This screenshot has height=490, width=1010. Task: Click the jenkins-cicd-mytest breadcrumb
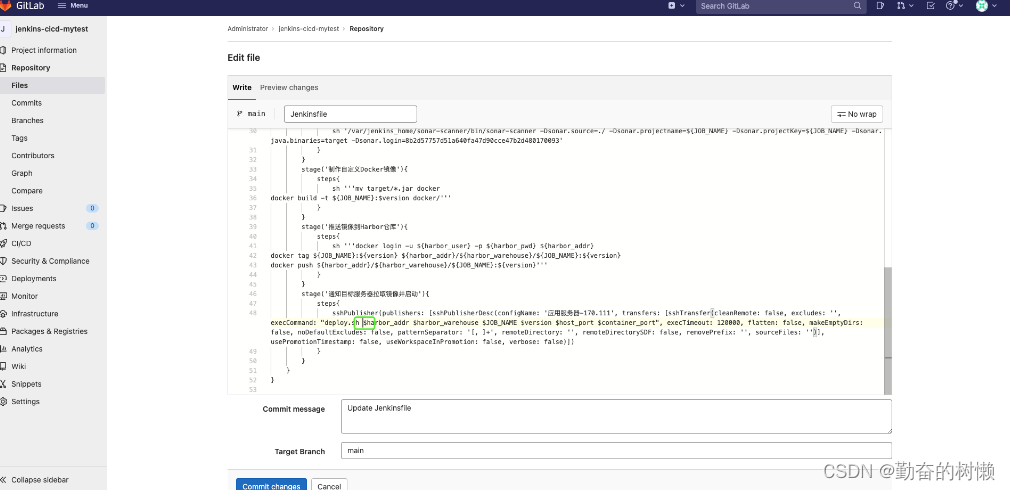point(309,29)
